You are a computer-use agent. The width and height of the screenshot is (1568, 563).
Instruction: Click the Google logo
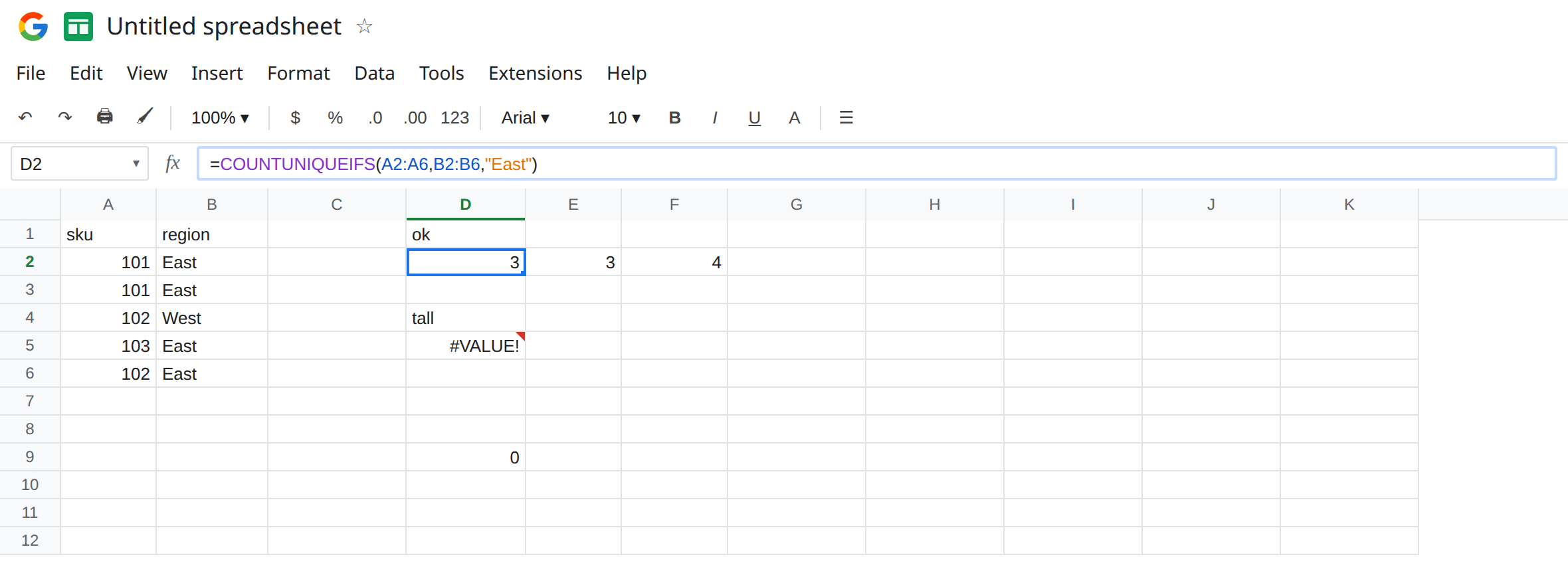(33, 27)
